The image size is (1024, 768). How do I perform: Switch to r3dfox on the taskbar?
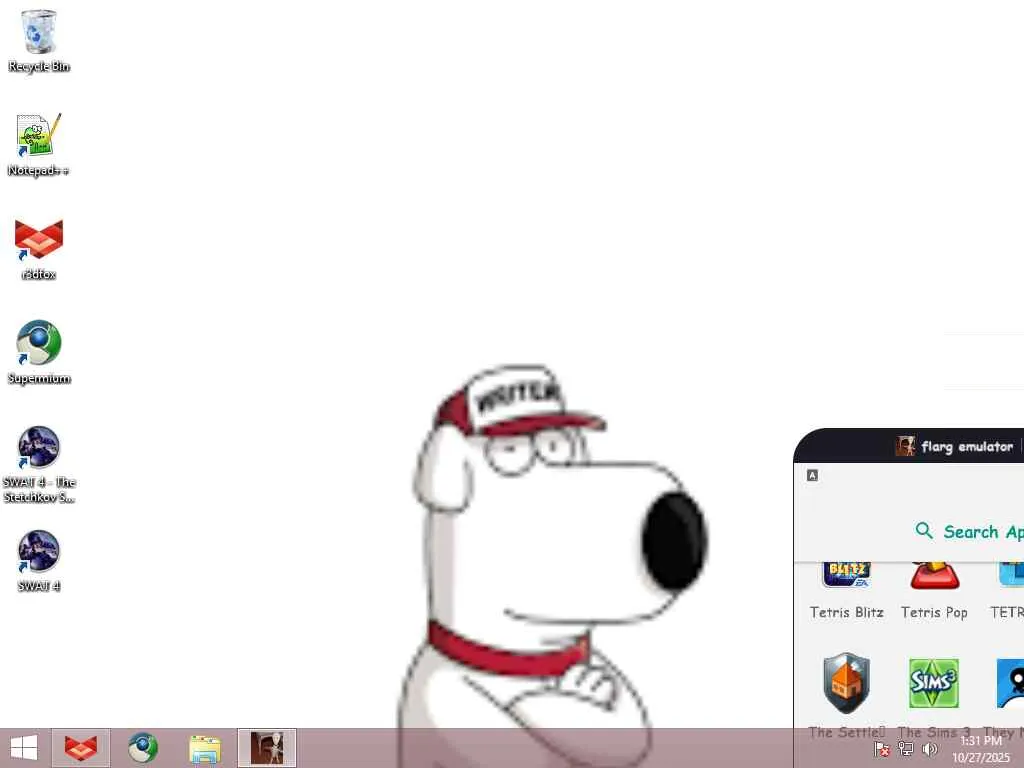(81, 748)
